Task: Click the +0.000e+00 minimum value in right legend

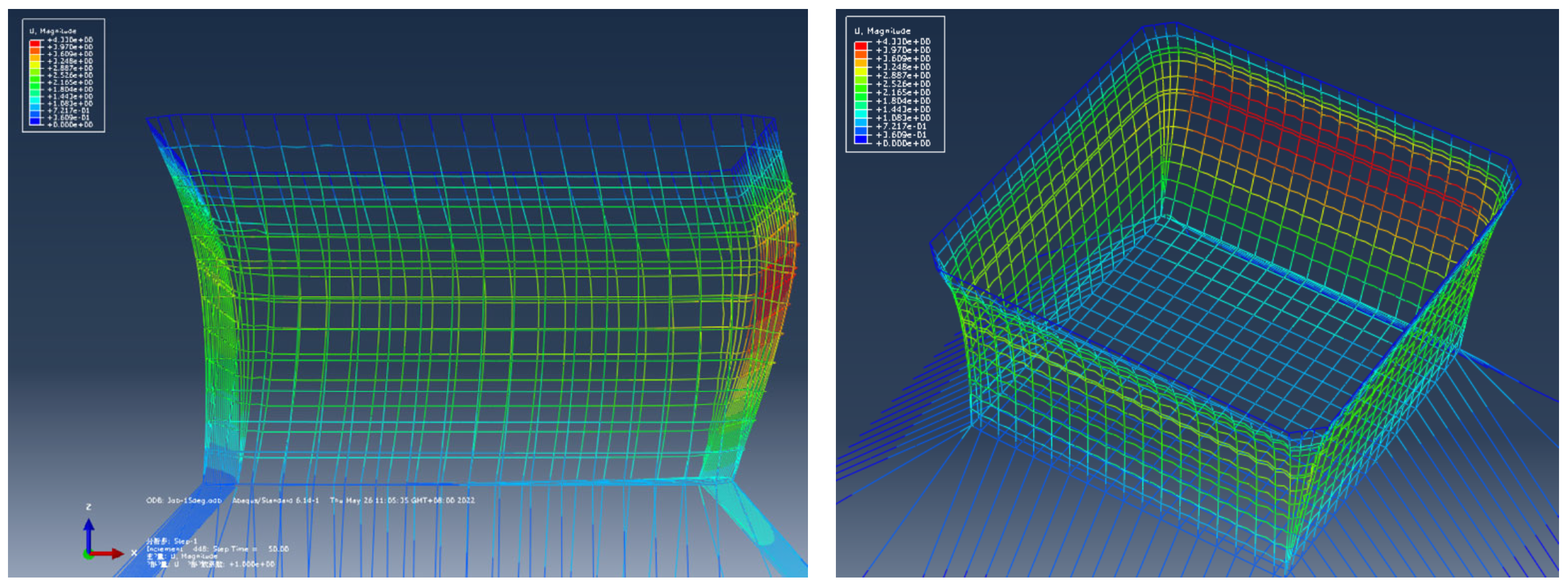Action: (x=903, y=143)
